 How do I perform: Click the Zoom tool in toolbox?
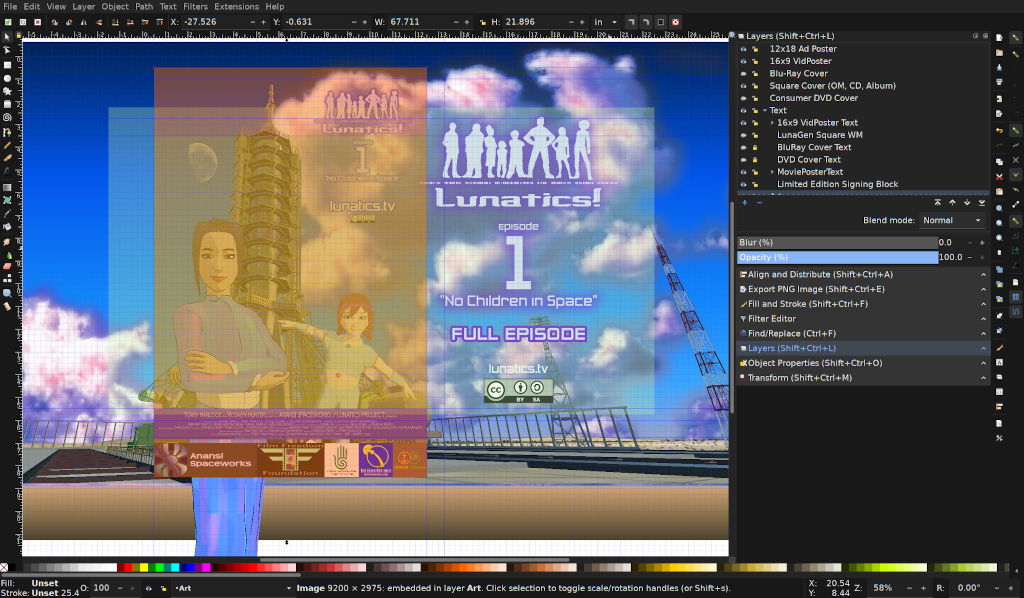coord(7,293)
